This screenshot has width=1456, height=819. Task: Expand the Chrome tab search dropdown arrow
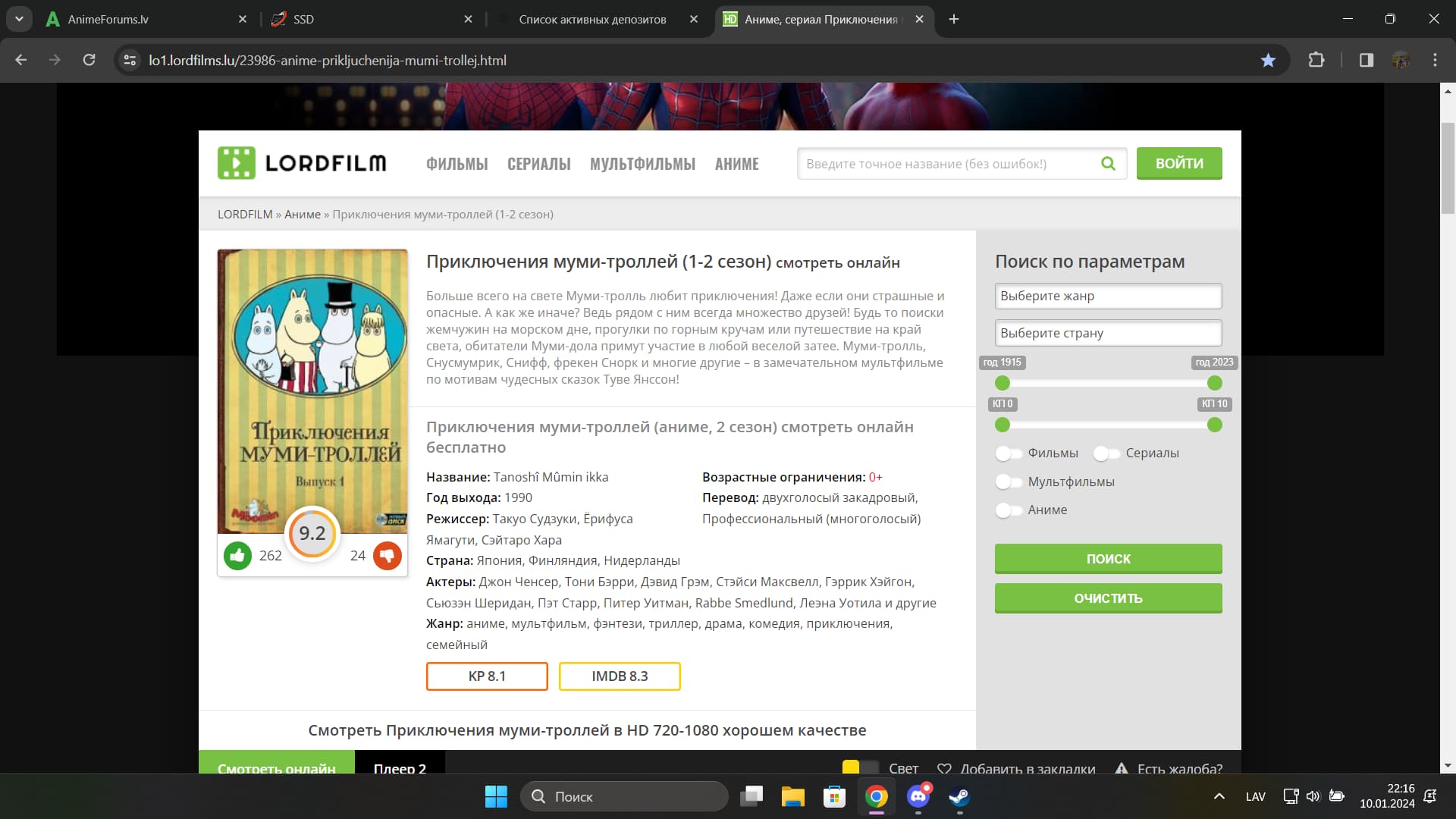click(x=19, y=19)
